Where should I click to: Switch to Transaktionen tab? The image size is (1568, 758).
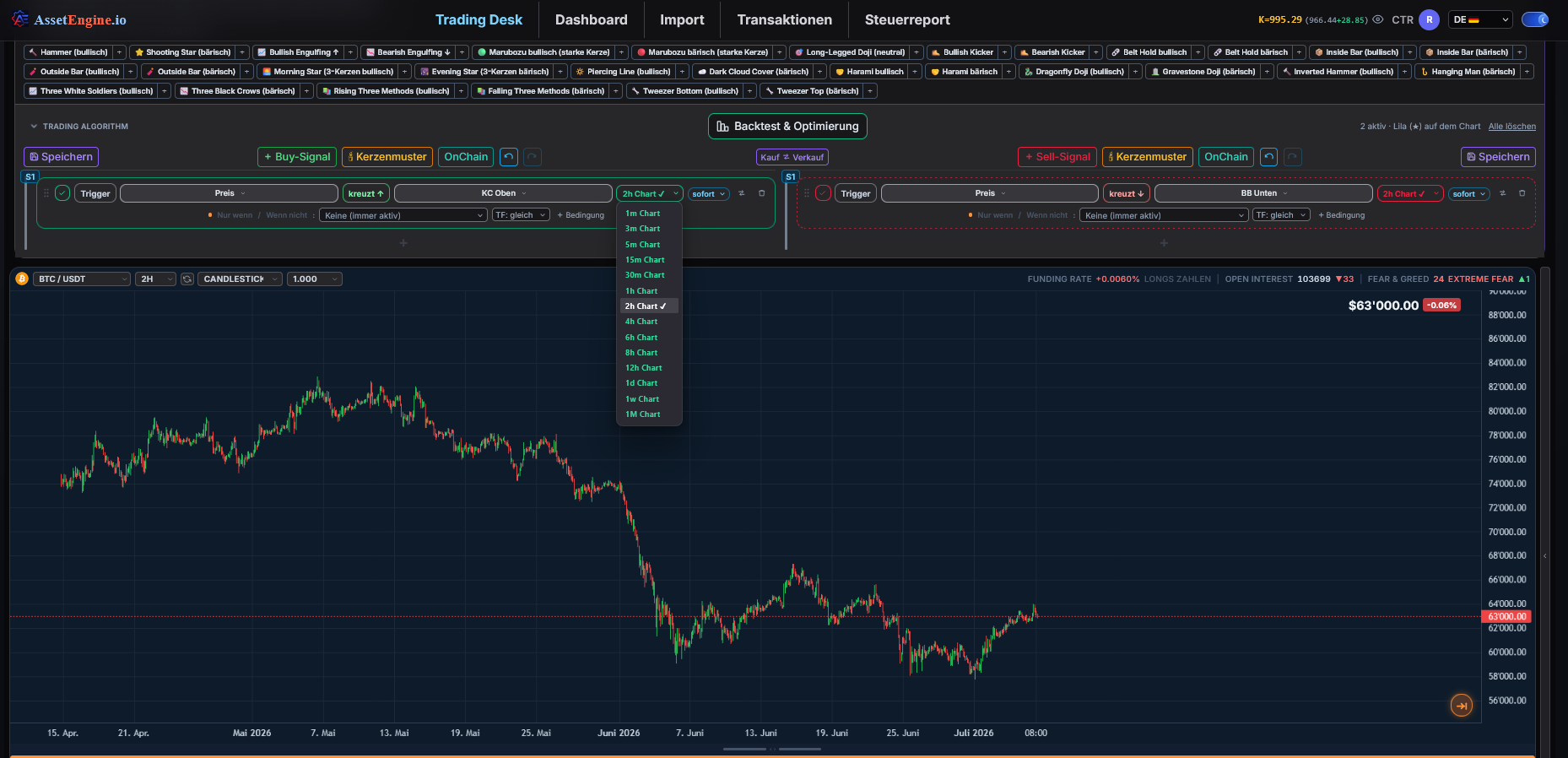coord(785,19)
